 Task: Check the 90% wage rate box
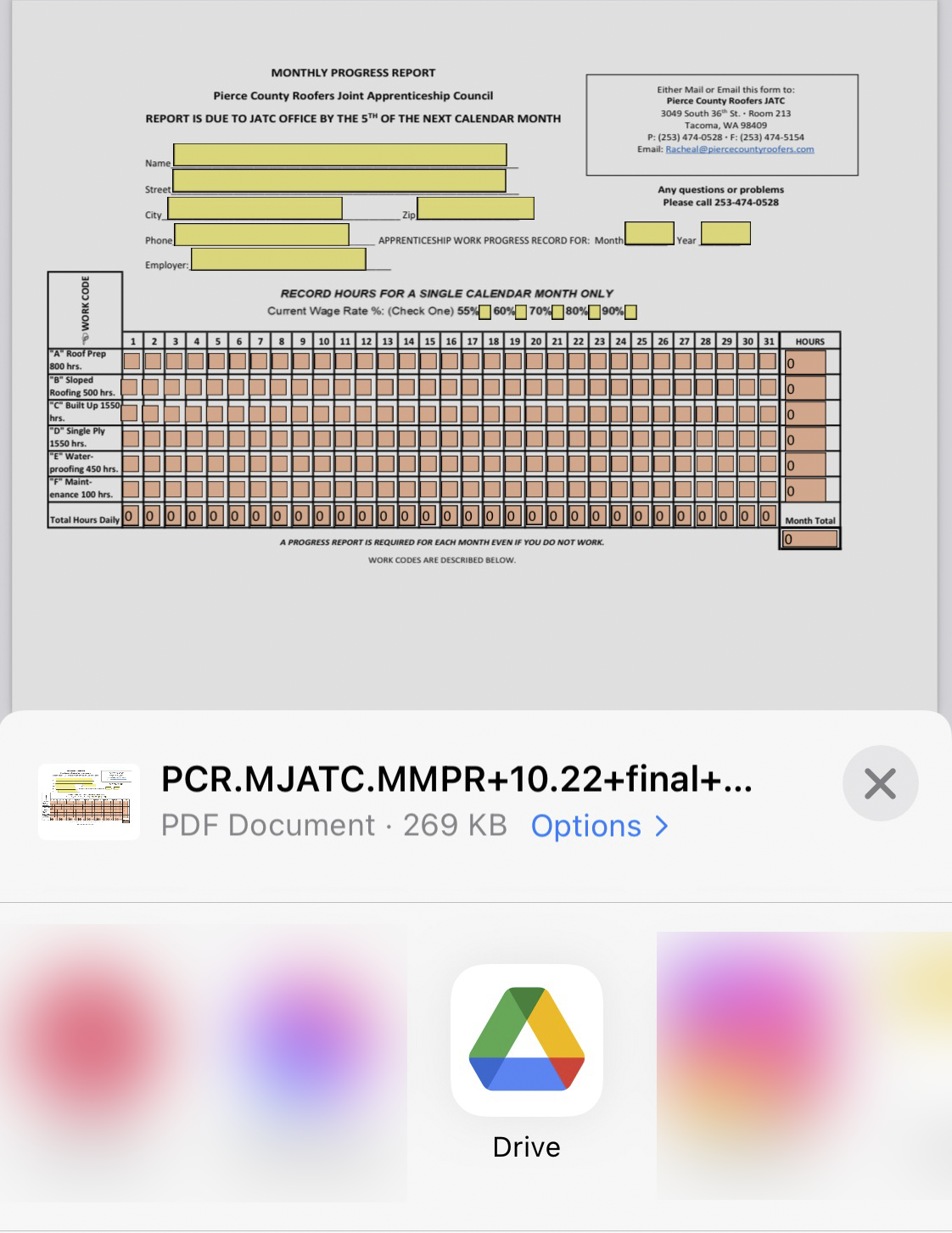pos(630,311)
